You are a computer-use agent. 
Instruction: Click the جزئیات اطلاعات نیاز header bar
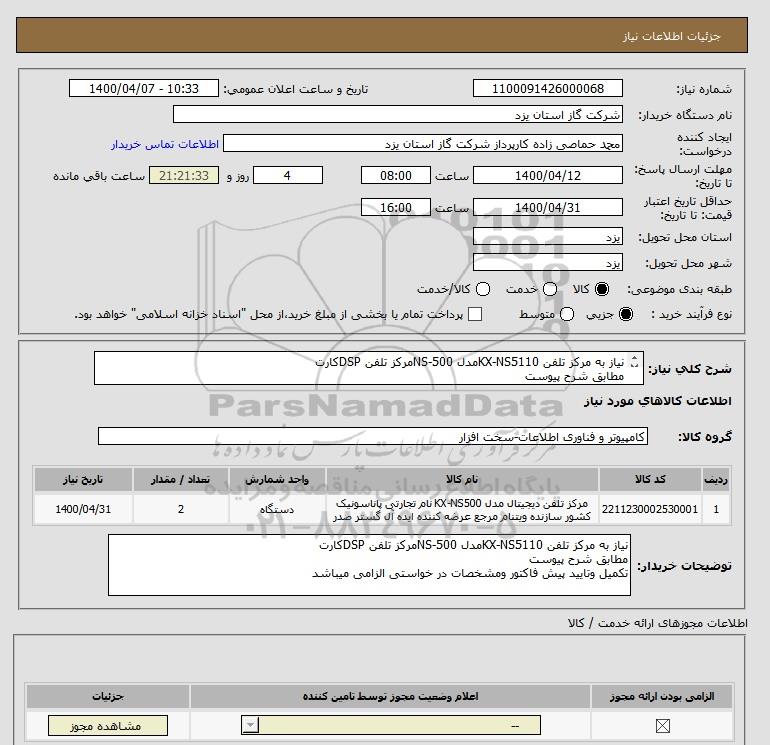tap(382, 35)
